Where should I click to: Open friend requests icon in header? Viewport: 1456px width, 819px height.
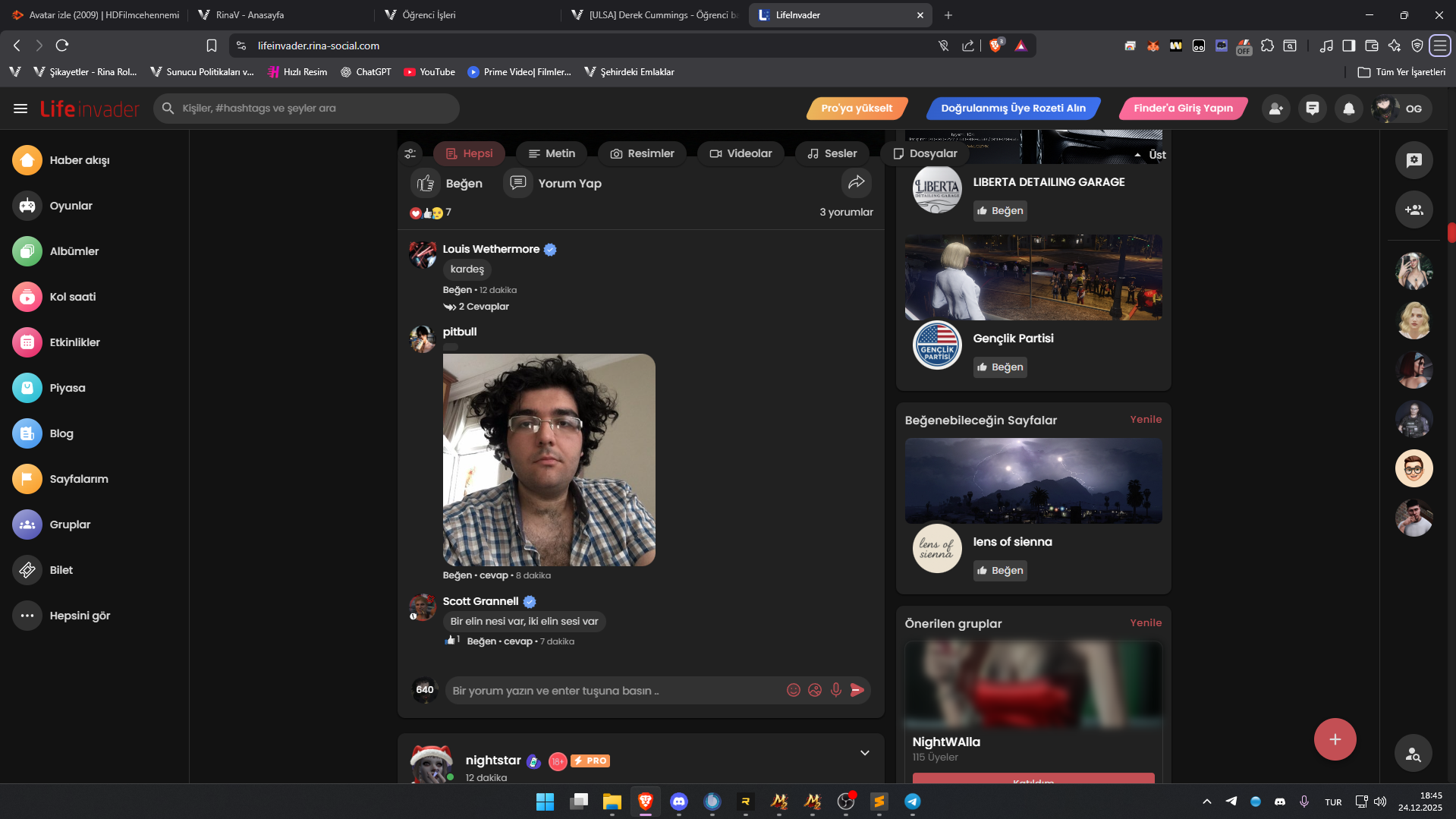1276,109
